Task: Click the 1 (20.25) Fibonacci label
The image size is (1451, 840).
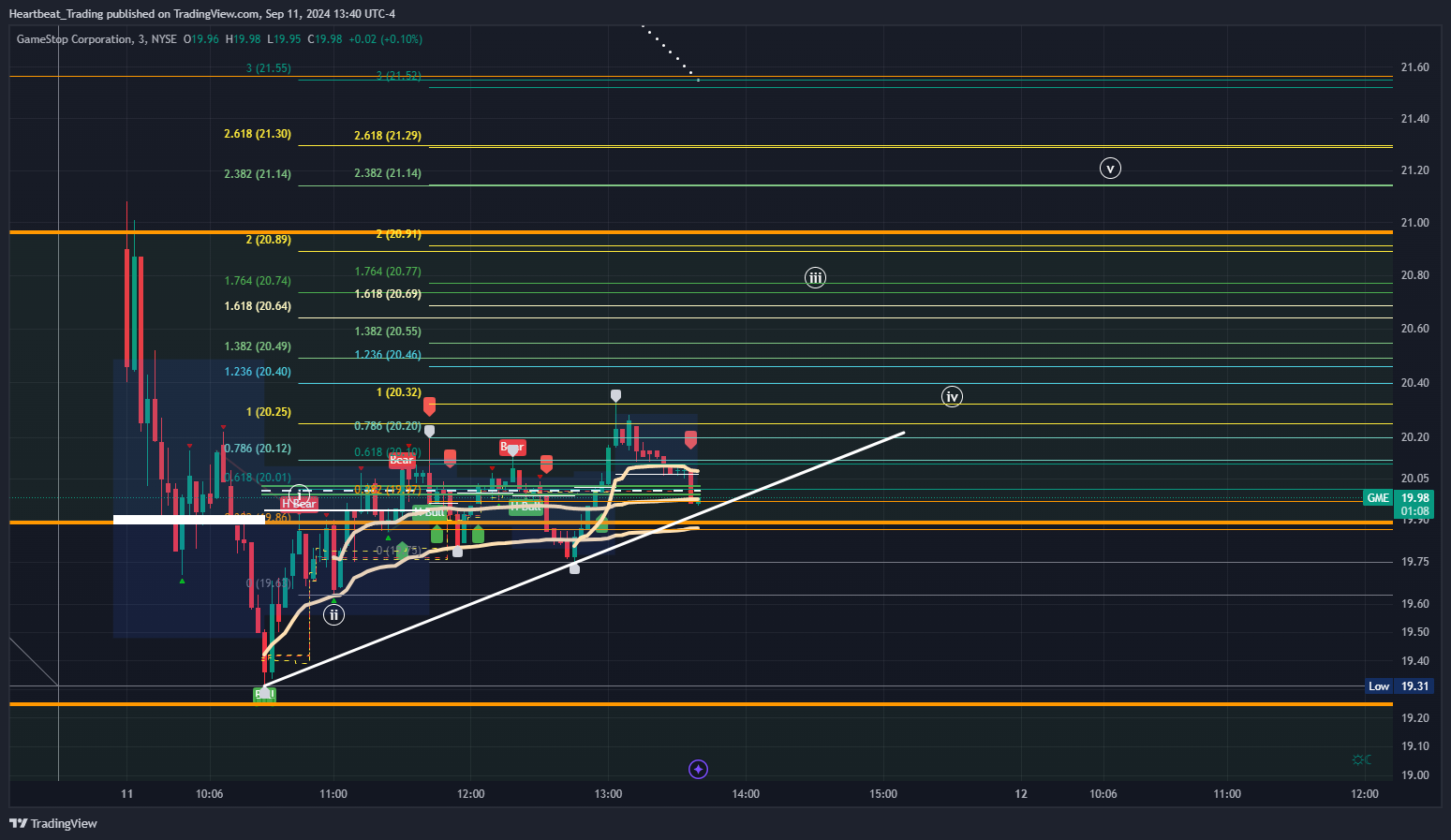Action: 268,412
